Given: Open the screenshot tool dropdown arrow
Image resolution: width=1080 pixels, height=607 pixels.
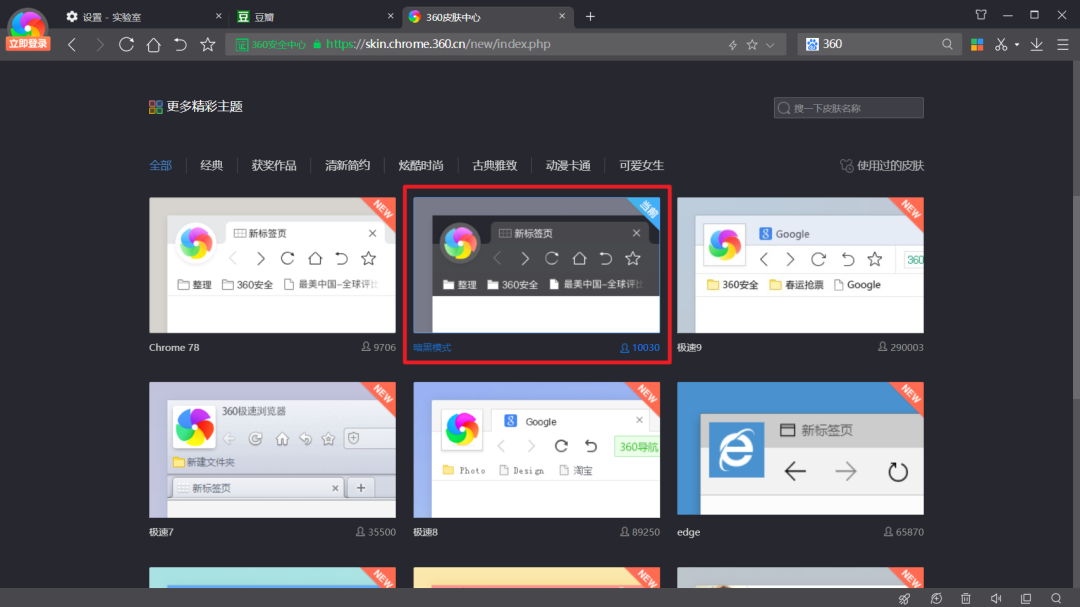Looking at the screenshot, I should [x=1017, y=45].
